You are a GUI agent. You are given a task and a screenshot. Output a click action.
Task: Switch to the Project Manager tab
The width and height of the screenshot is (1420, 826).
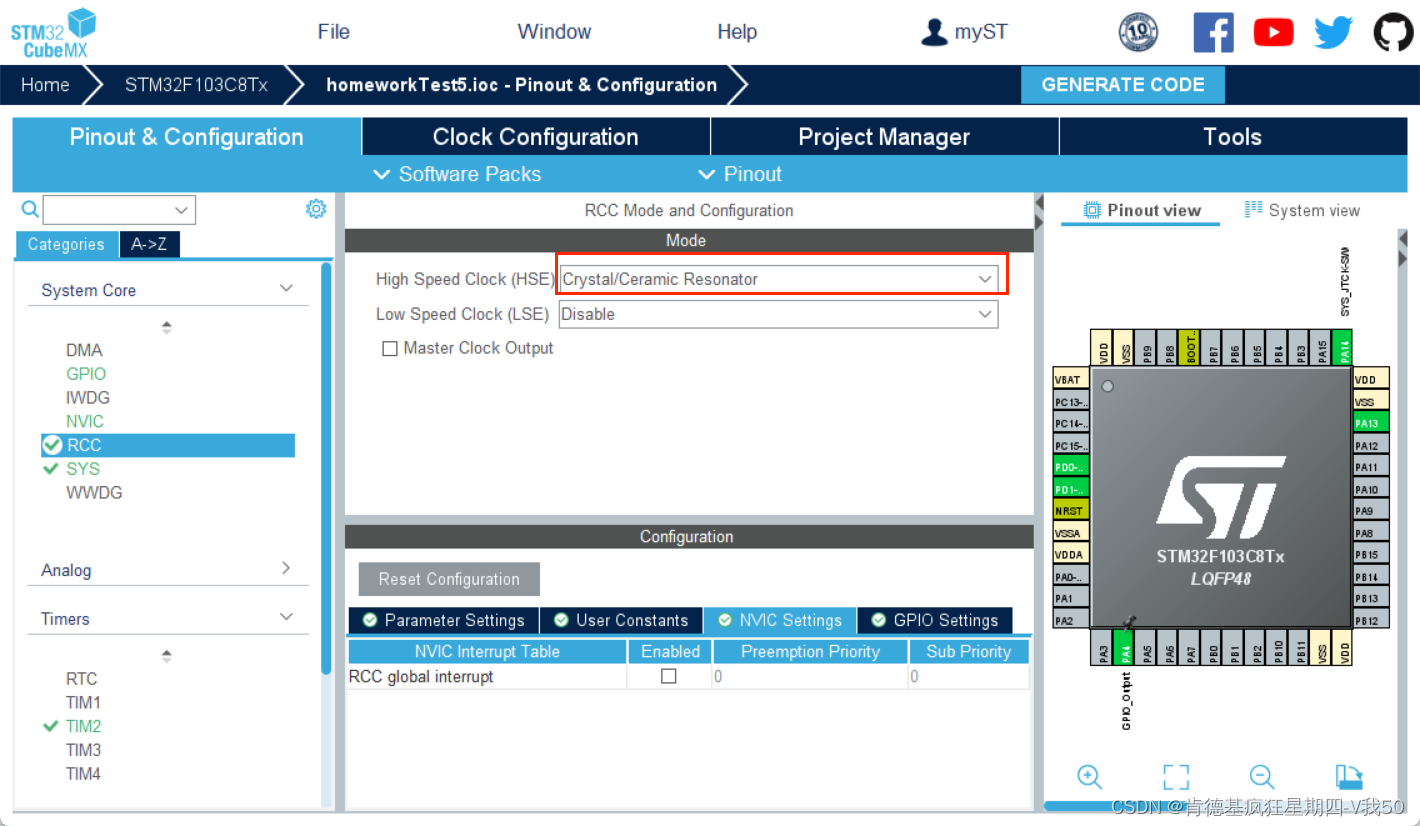pos(884,137)
